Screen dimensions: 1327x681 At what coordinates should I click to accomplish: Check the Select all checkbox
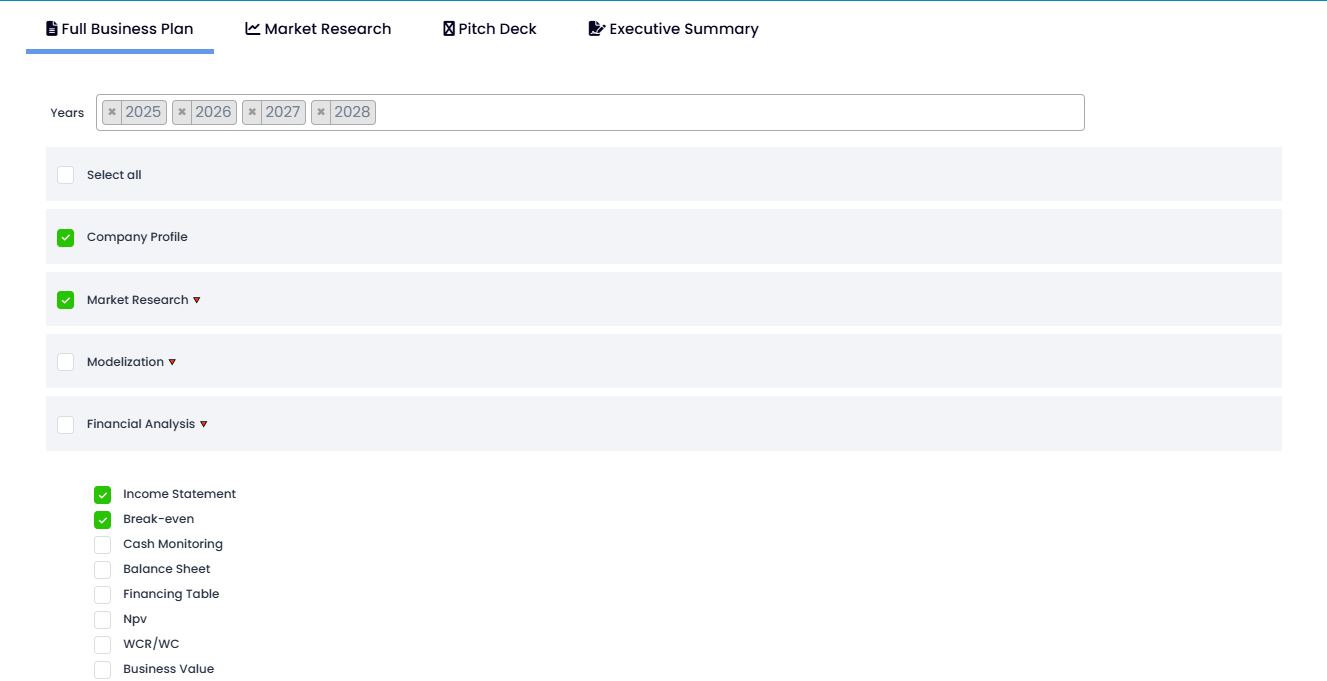coord(66,175)
